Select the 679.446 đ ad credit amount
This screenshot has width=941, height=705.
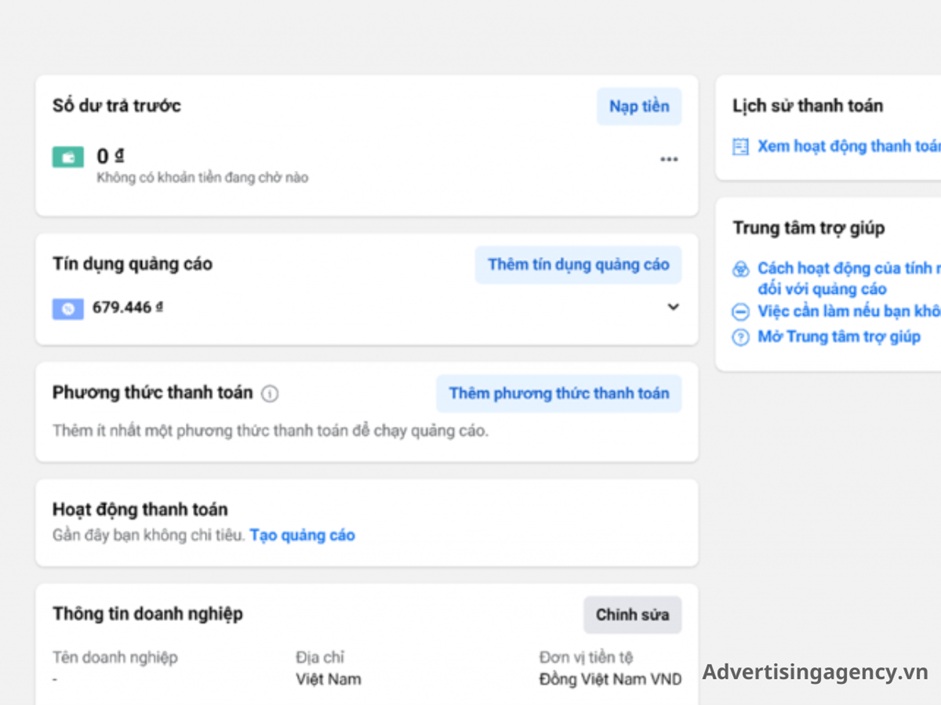[x=127, y=308]
